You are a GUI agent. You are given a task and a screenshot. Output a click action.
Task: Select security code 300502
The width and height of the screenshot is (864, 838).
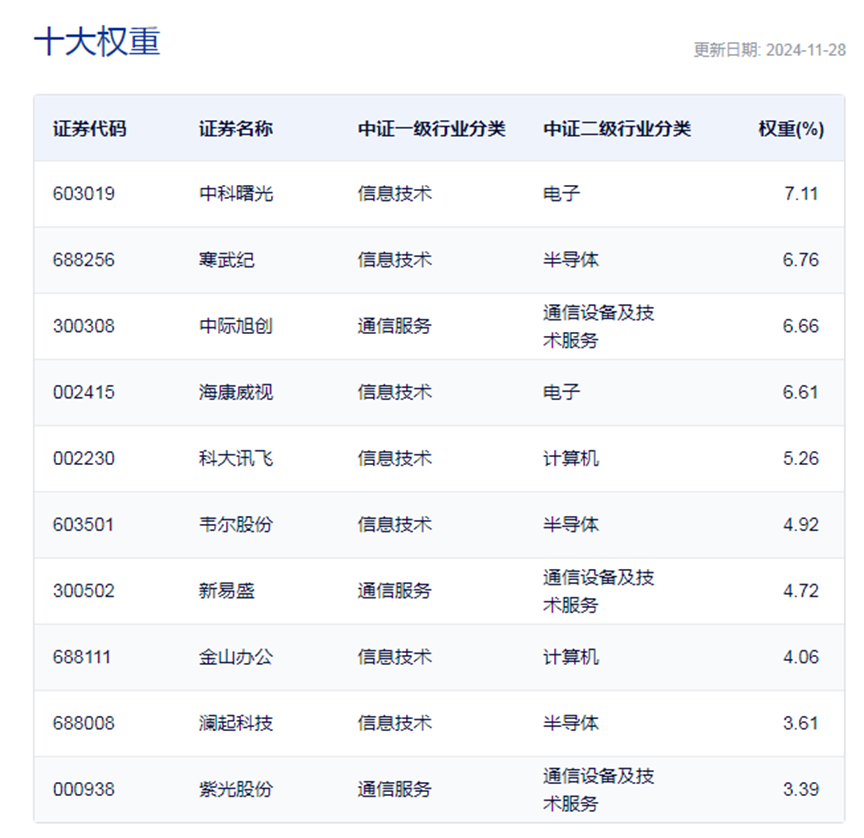pos(84,591)
